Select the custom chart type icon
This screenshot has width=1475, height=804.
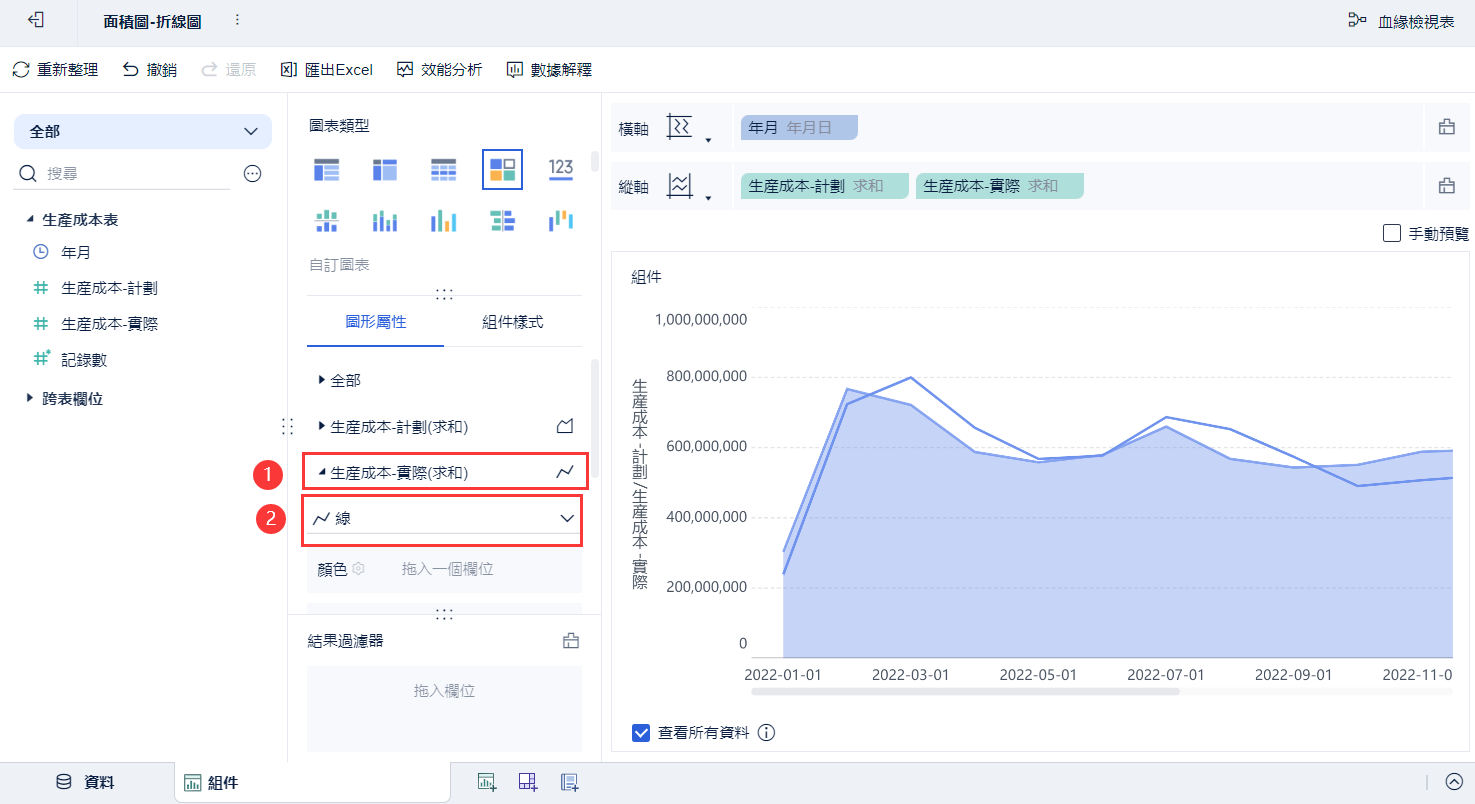coord(502,170)
